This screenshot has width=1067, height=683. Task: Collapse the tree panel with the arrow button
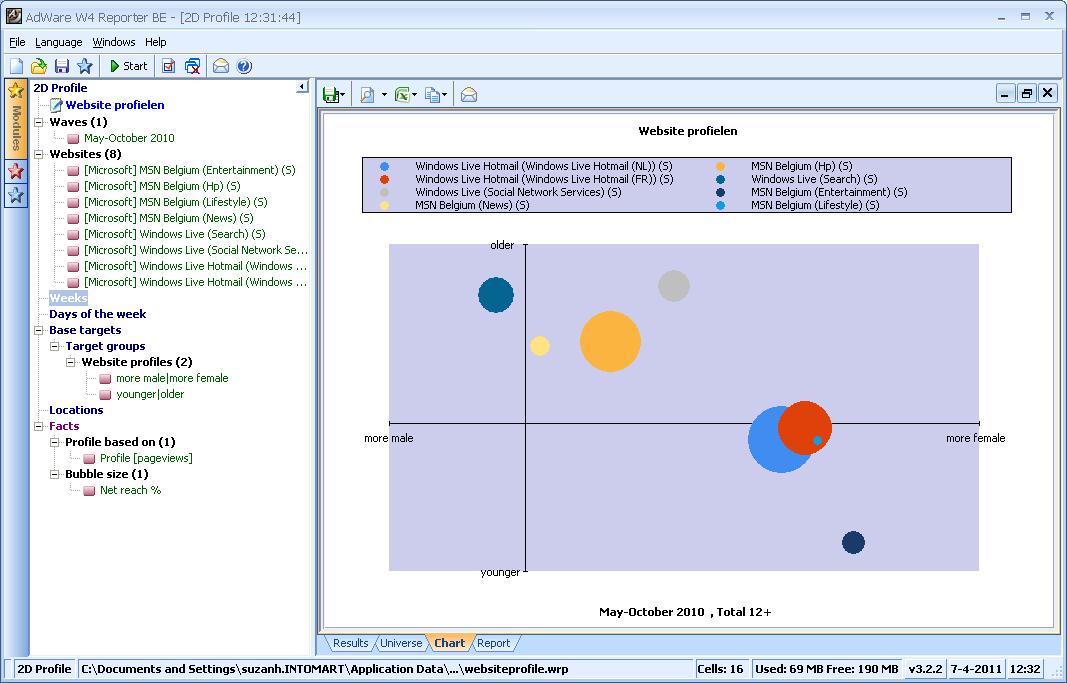pos(301,87)
